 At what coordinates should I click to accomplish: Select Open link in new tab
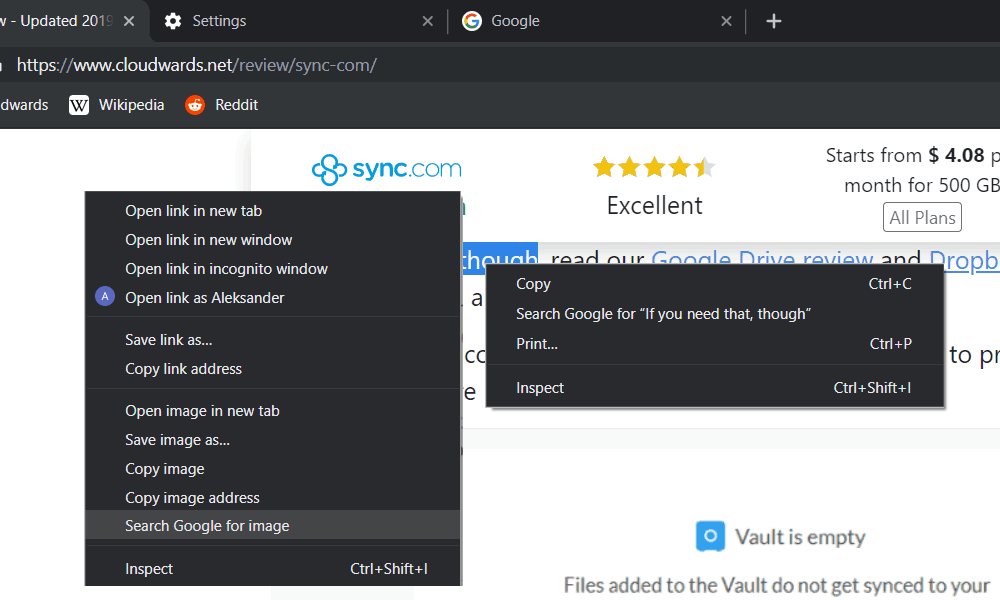coord(193,211)
